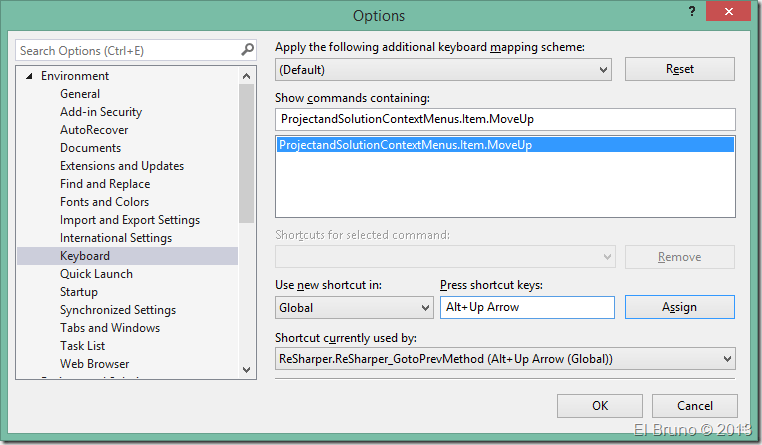Image resolution: width=762 pixels, height=445 pixels.
Task: Click the Search Options text field
Action: point(126,50)
